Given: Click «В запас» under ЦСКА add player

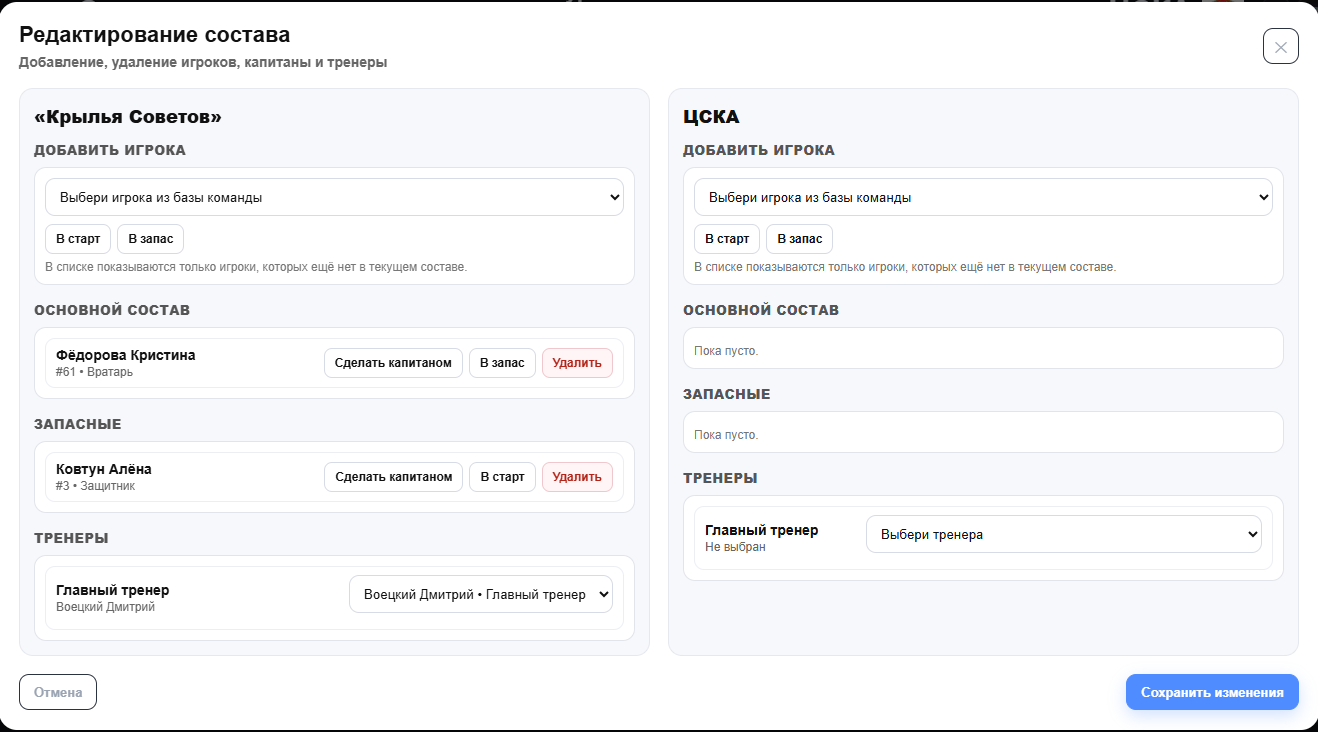Looking at the screenshot, I should (x=799, y=239).
